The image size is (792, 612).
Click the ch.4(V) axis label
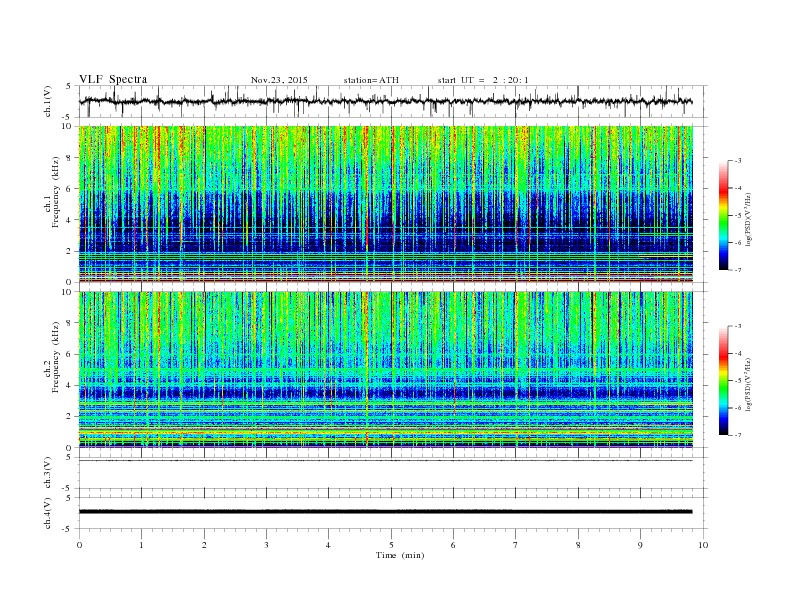[x=48, y=513]
